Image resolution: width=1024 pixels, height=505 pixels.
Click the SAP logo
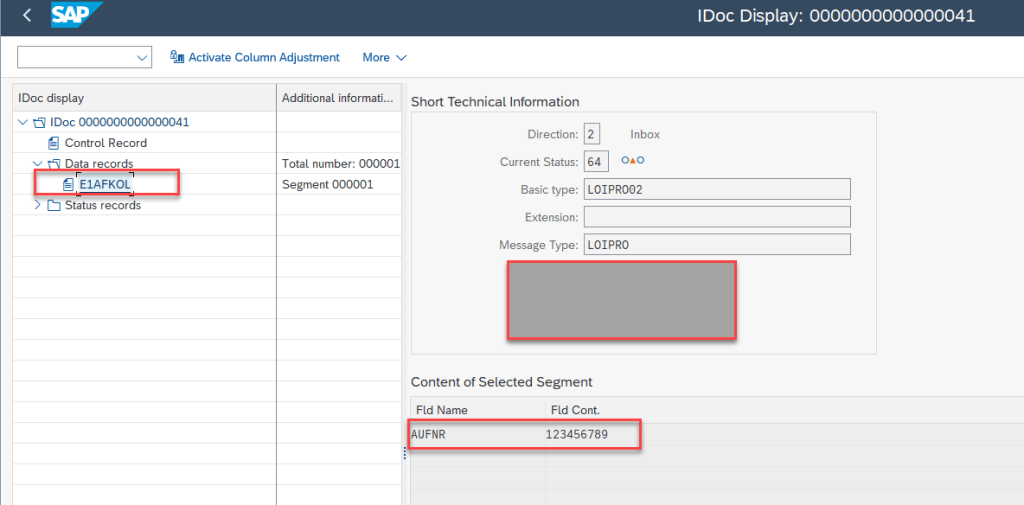pos(77,16)
